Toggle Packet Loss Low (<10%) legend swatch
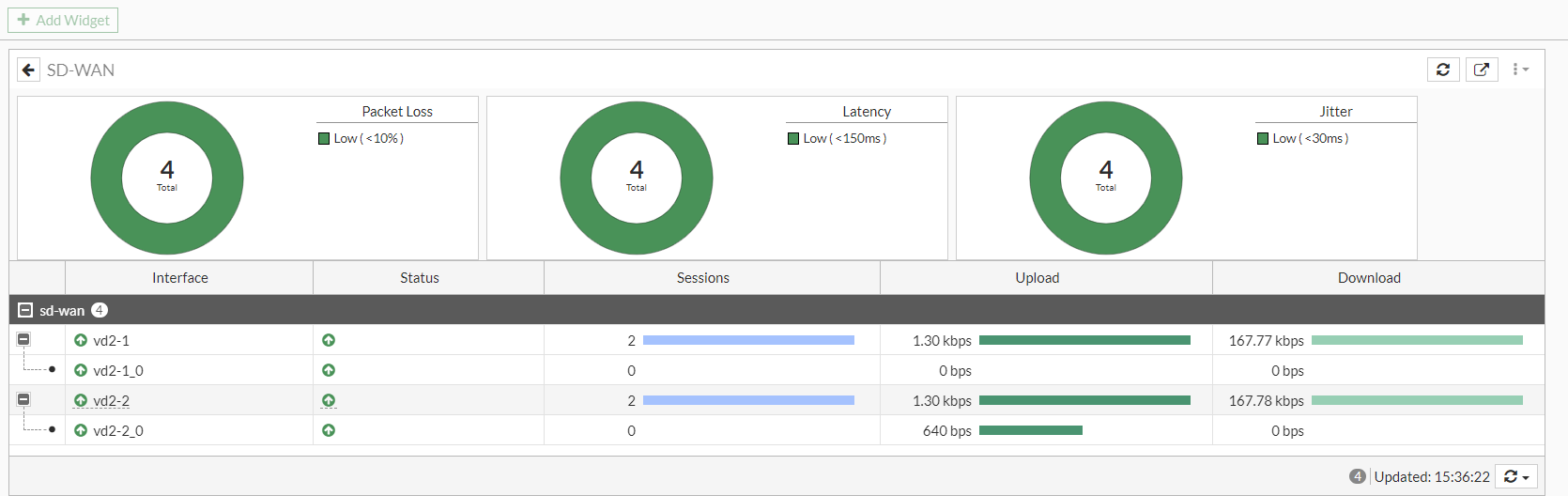The width and height of the screenshot is (1568, 496). [x=324, y=138]
